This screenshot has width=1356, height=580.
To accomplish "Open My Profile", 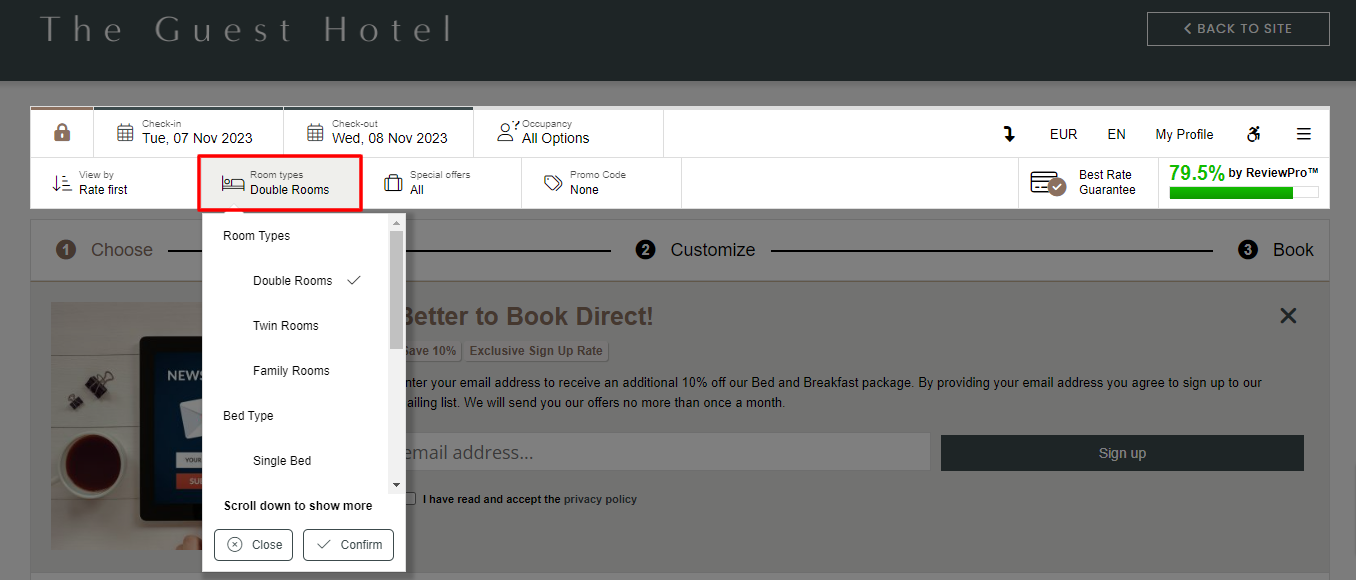I will point(1184,134).
